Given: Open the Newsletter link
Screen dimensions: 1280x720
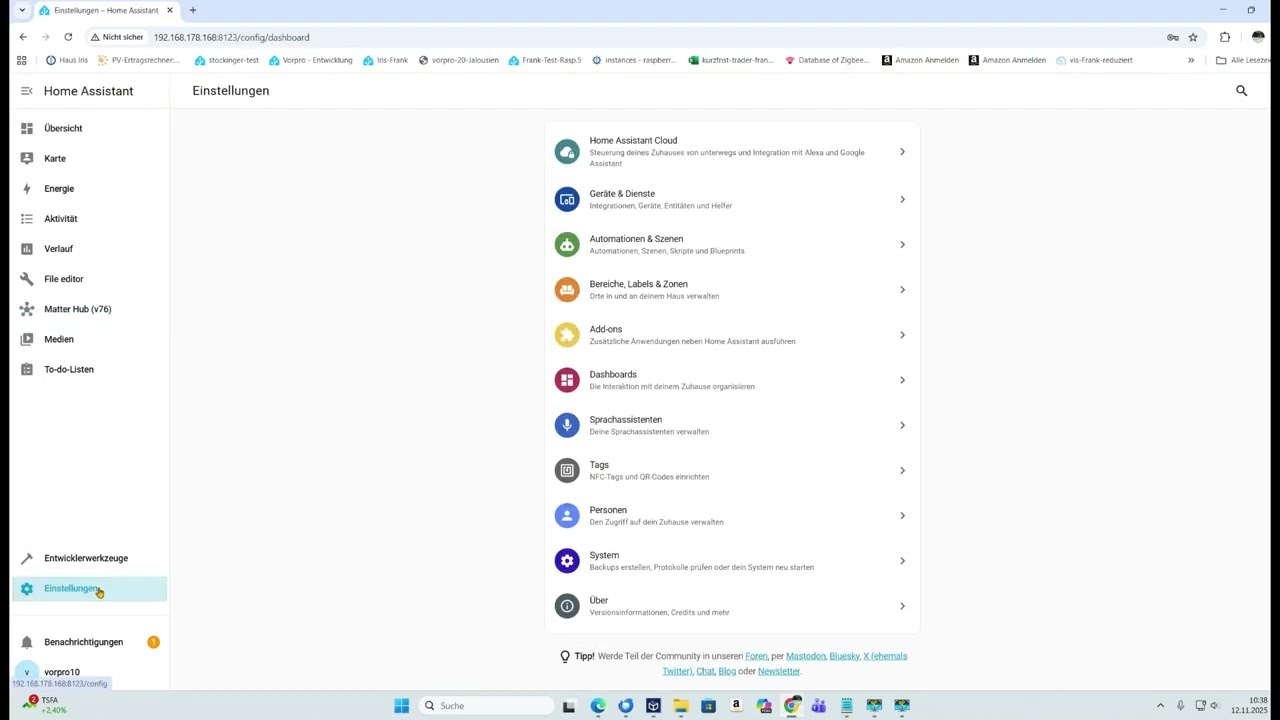Looking at the screenshot, I should pyautogui.click(x=779, y=671).
